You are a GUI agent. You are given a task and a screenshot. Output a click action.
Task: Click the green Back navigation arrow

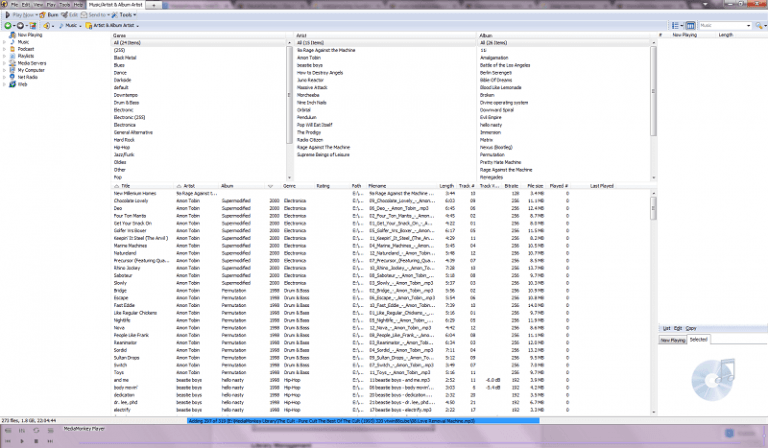tap(6, 25)
